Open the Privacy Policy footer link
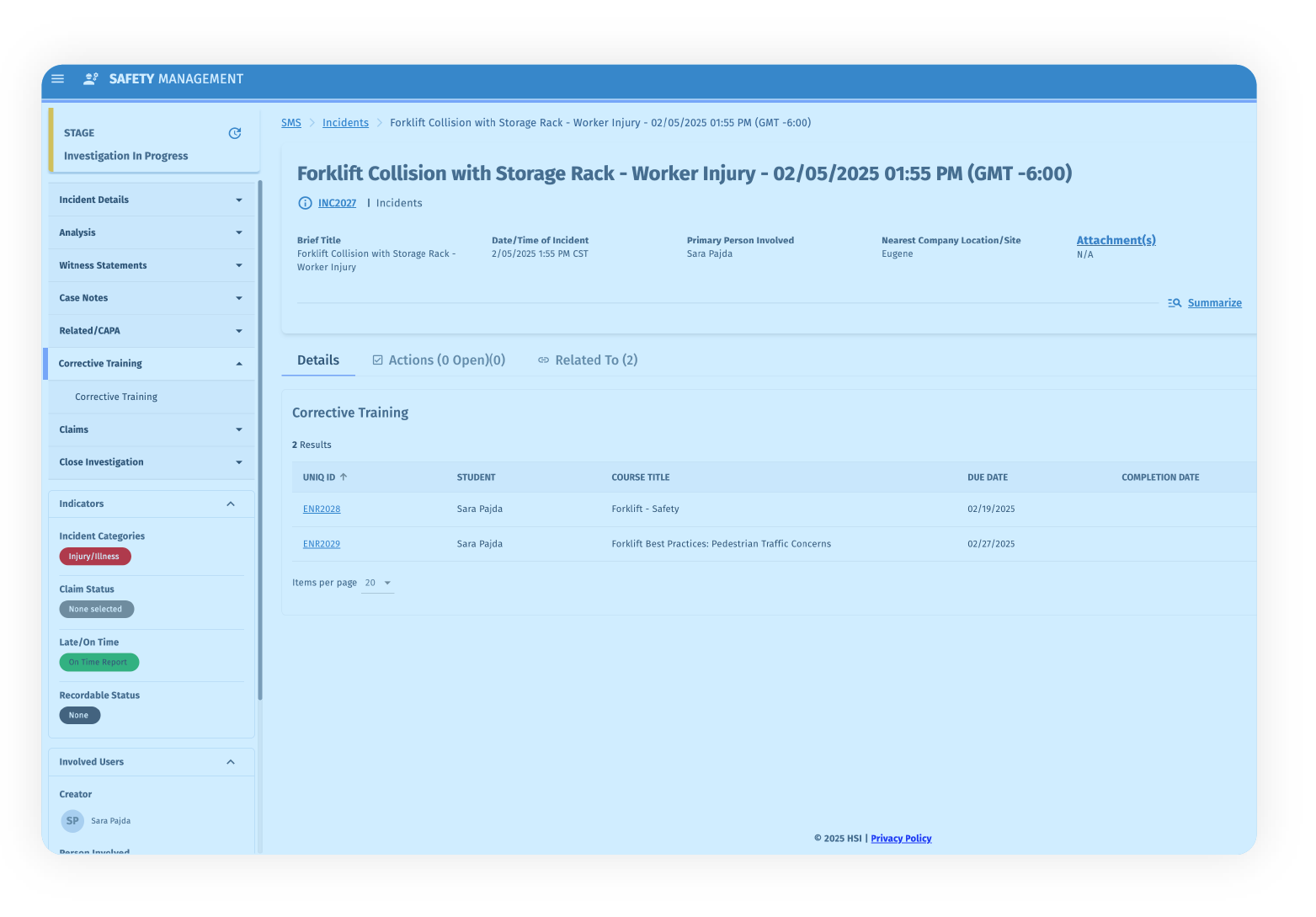Image resolution: width=1316 pixels, height=917 pixels. click(901, 839)
